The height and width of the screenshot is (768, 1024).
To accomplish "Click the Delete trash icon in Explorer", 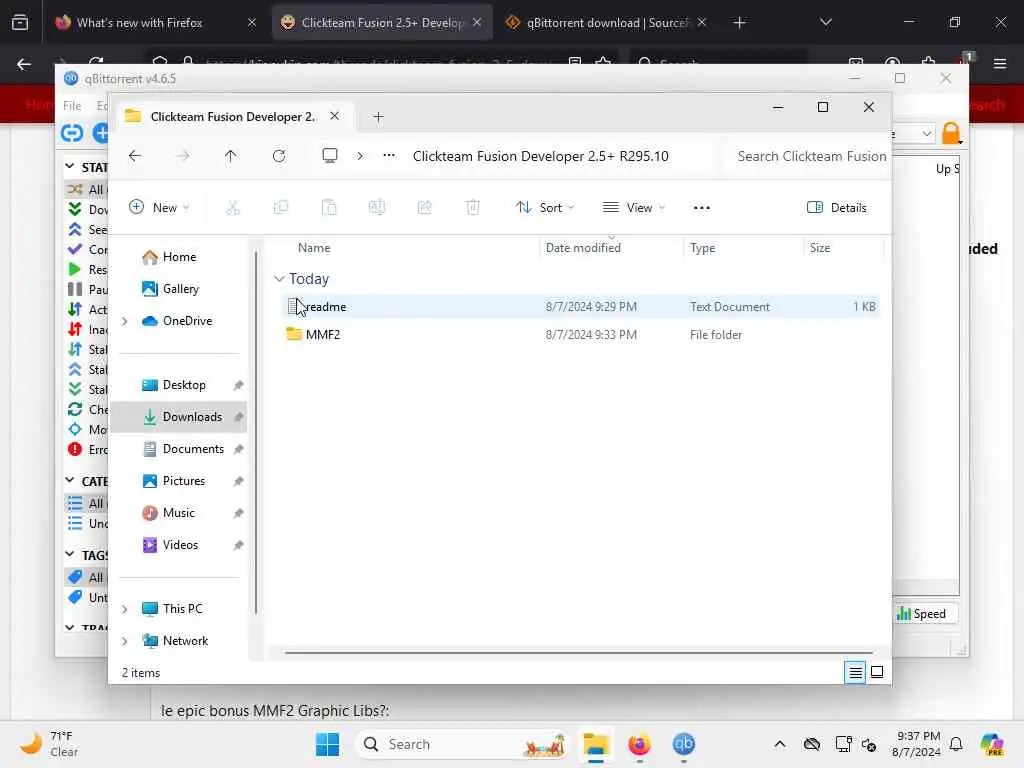I will point(473,208).
